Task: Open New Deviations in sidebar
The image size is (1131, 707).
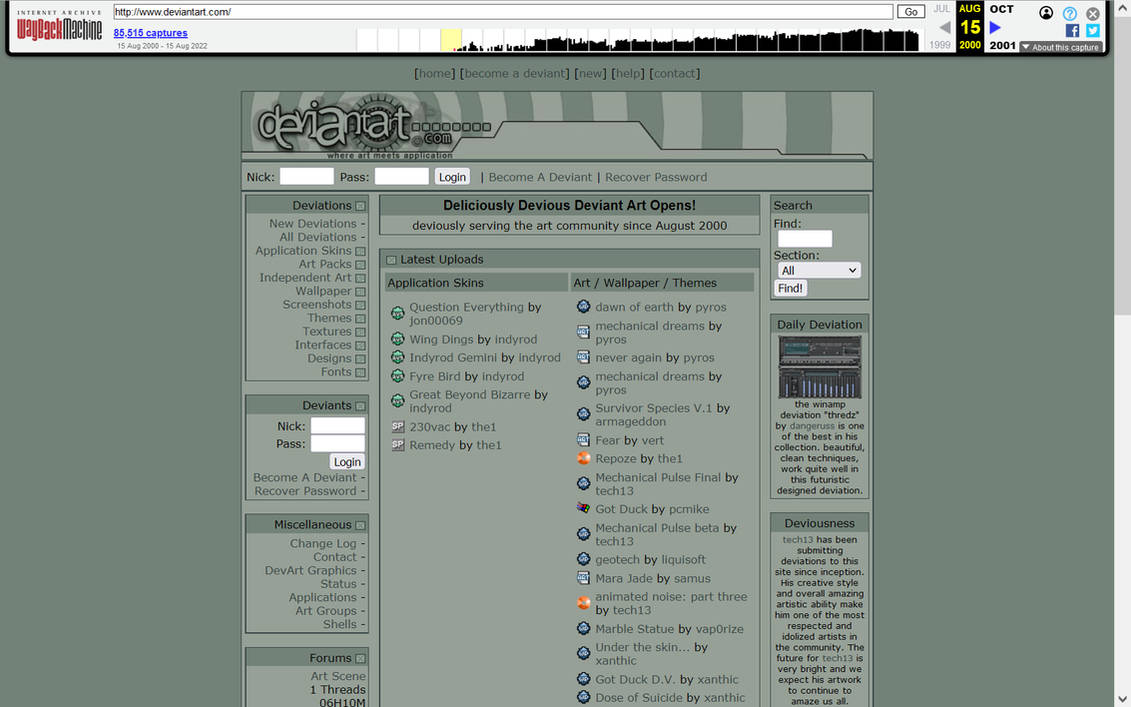Action: coord(313,224)
